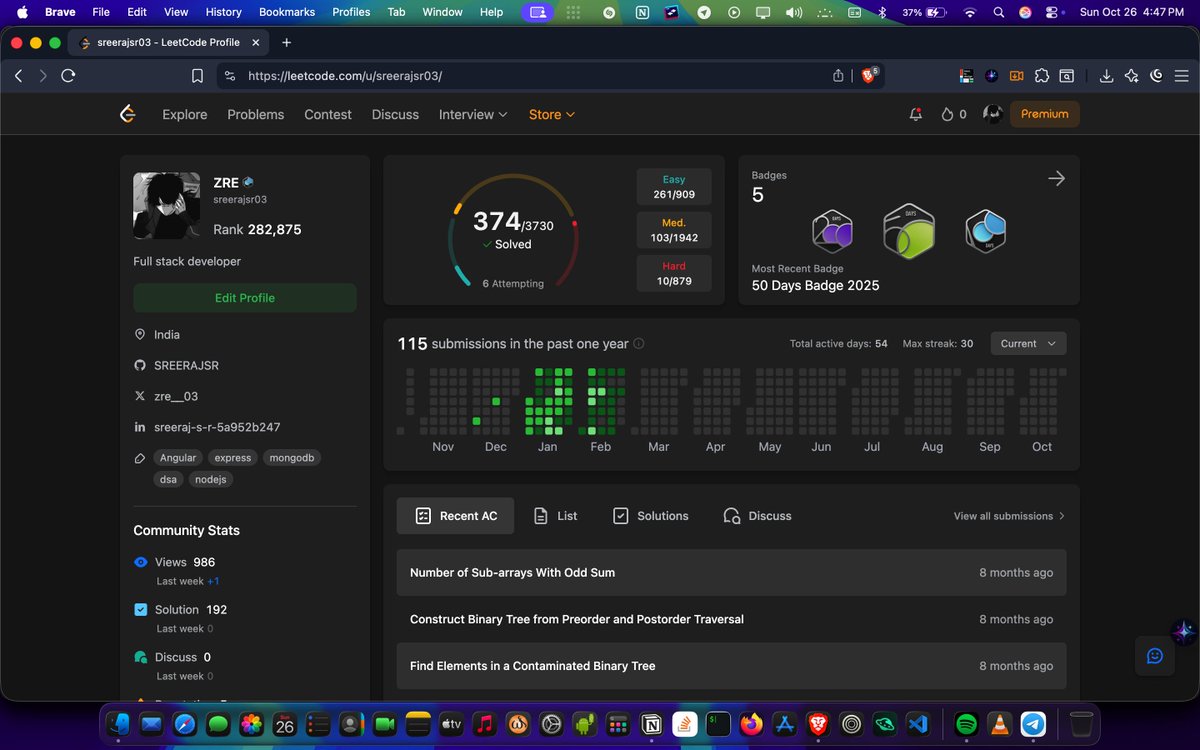1200x750 pixels.
Task: Click the profile avatar picture
Action: click(x=168, y=206)
